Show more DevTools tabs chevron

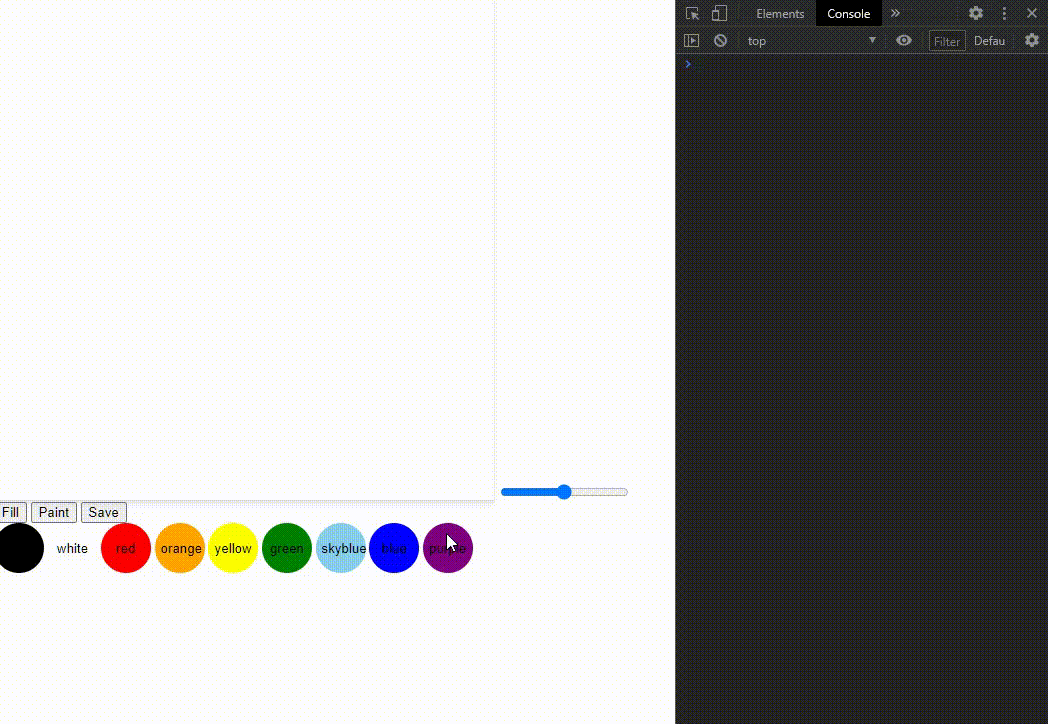pos(896,13)
